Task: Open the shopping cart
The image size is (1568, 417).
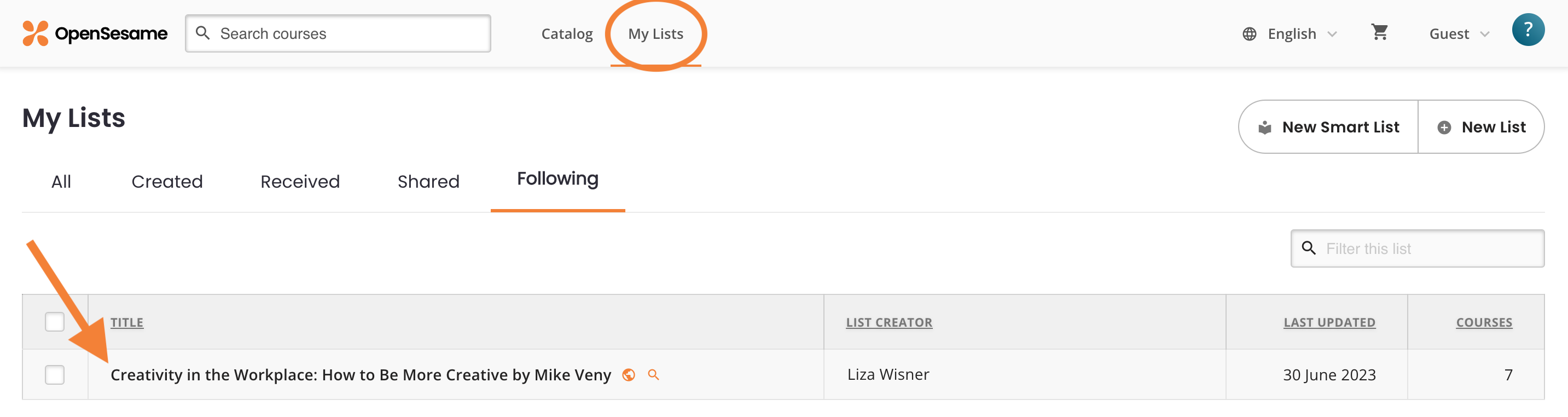Action: [x=1380, y=33]
